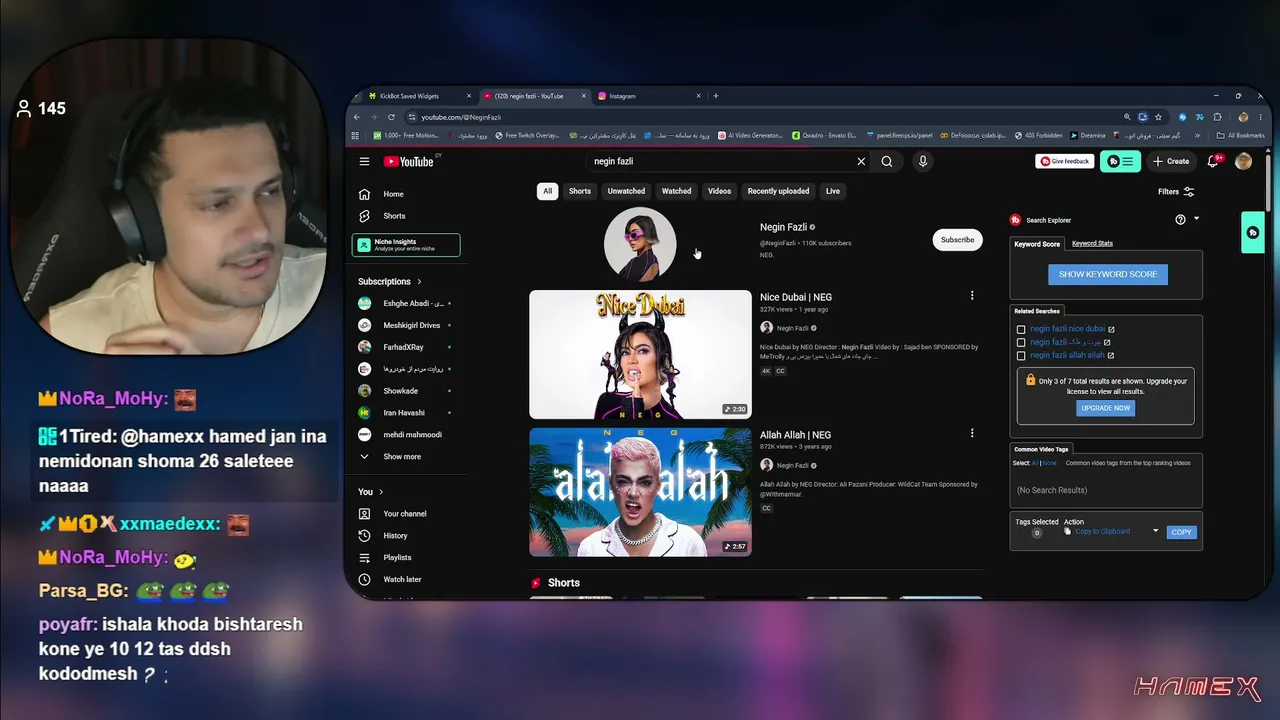
Task: Switch to KickBot Saved Widgets browser tab
Action: (420, 96)
